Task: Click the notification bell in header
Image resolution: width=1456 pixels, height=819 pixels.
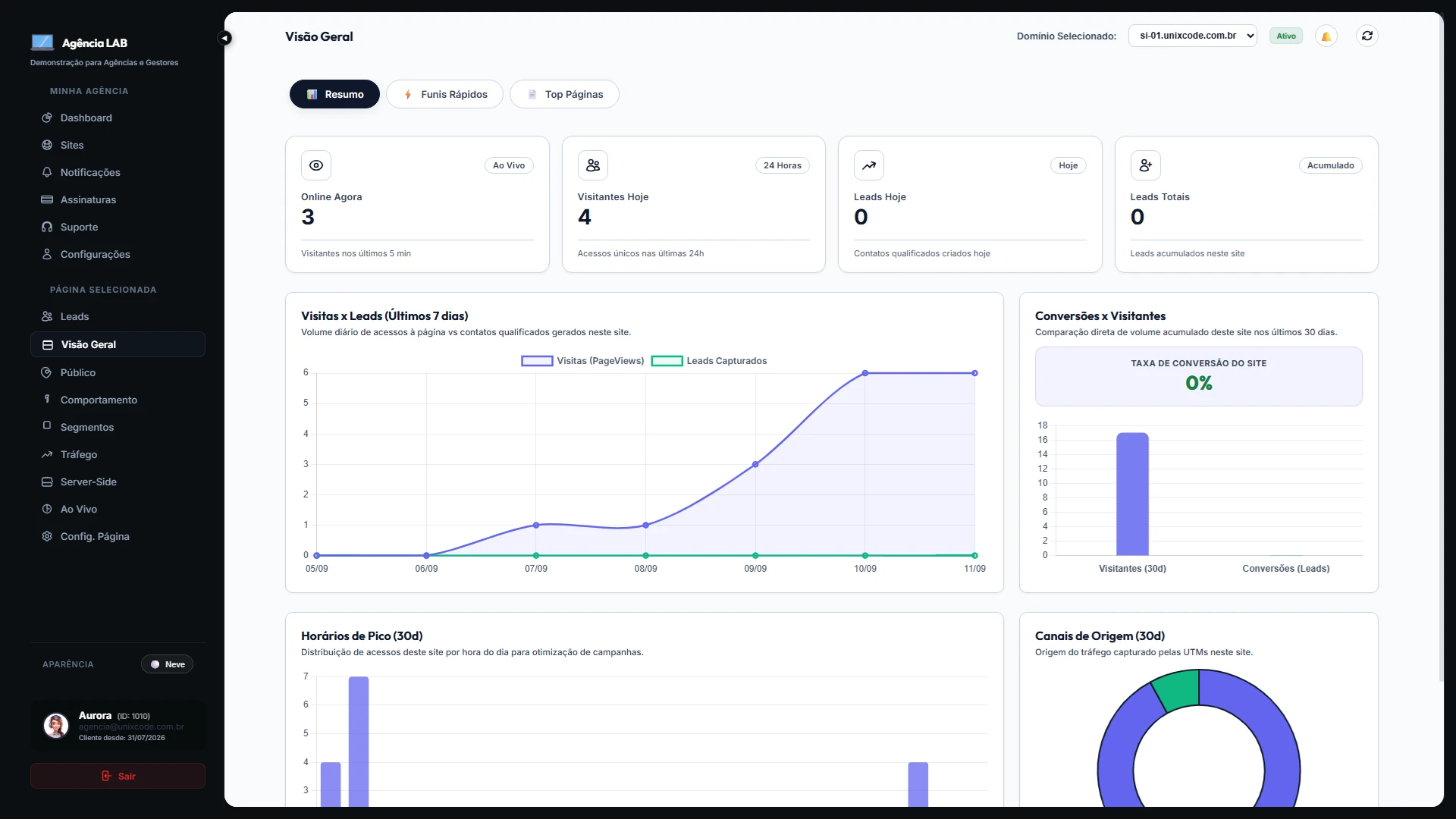Action: click(x=1326, y=36)
